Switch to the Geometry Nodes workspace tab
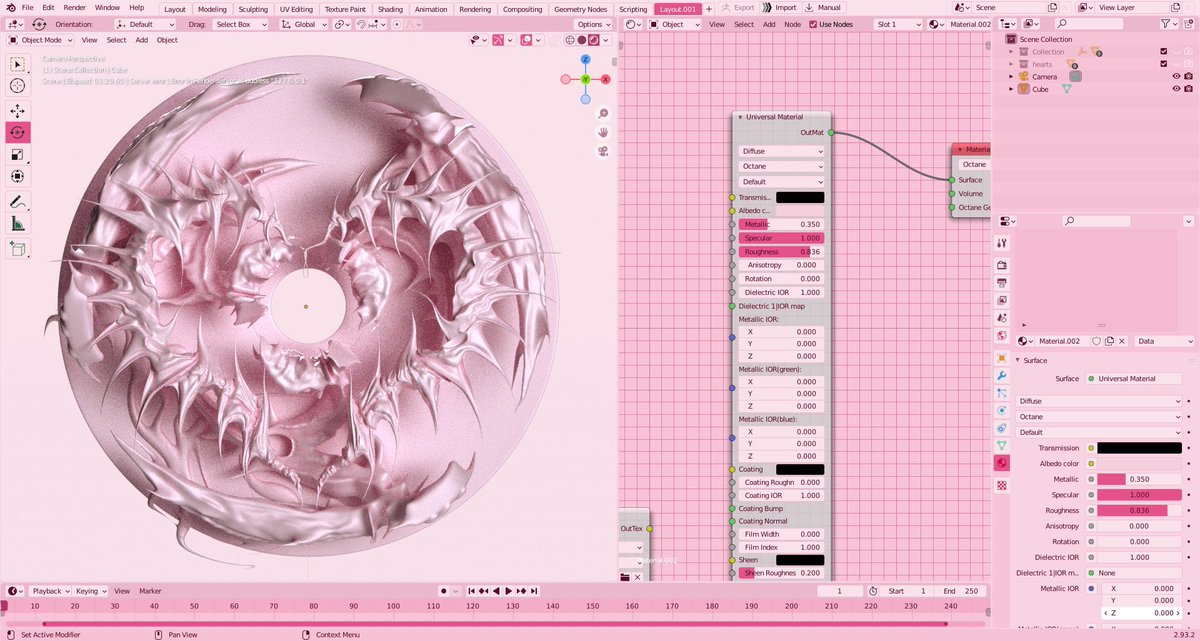1200x641 pixels. pos(580,8)
